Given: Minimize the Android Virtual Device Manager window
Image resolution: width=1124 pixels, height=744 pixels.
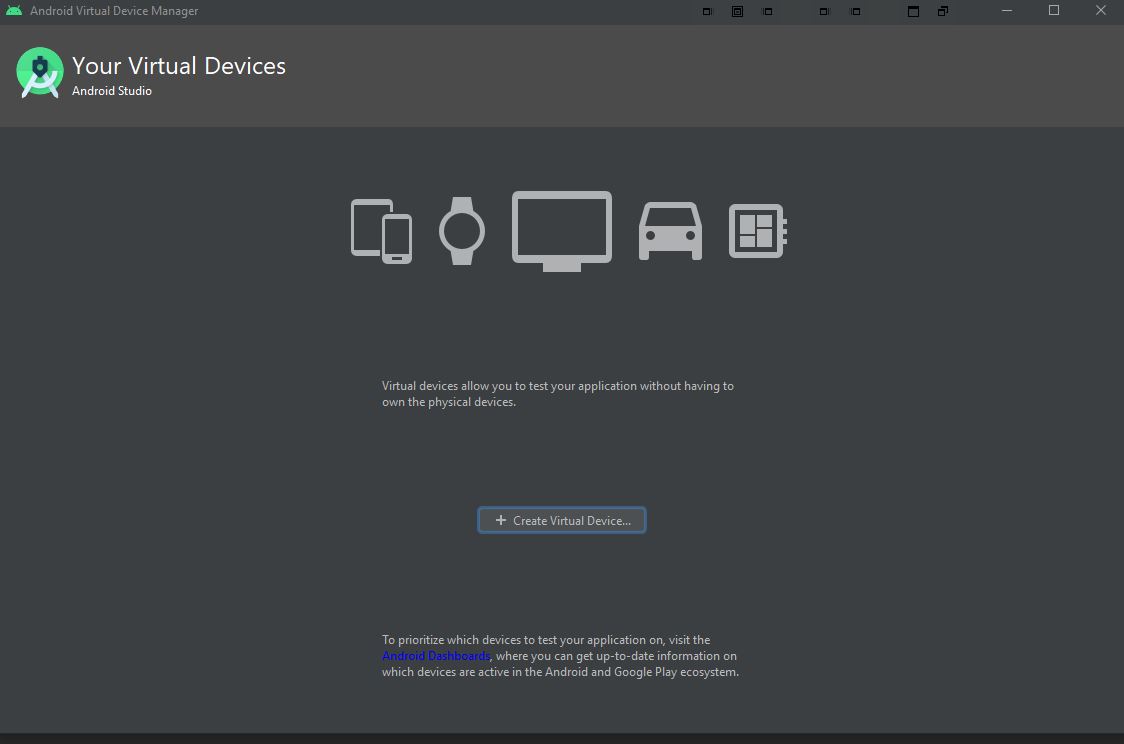Looking at the screenshot, I should tap(1007, 11).
